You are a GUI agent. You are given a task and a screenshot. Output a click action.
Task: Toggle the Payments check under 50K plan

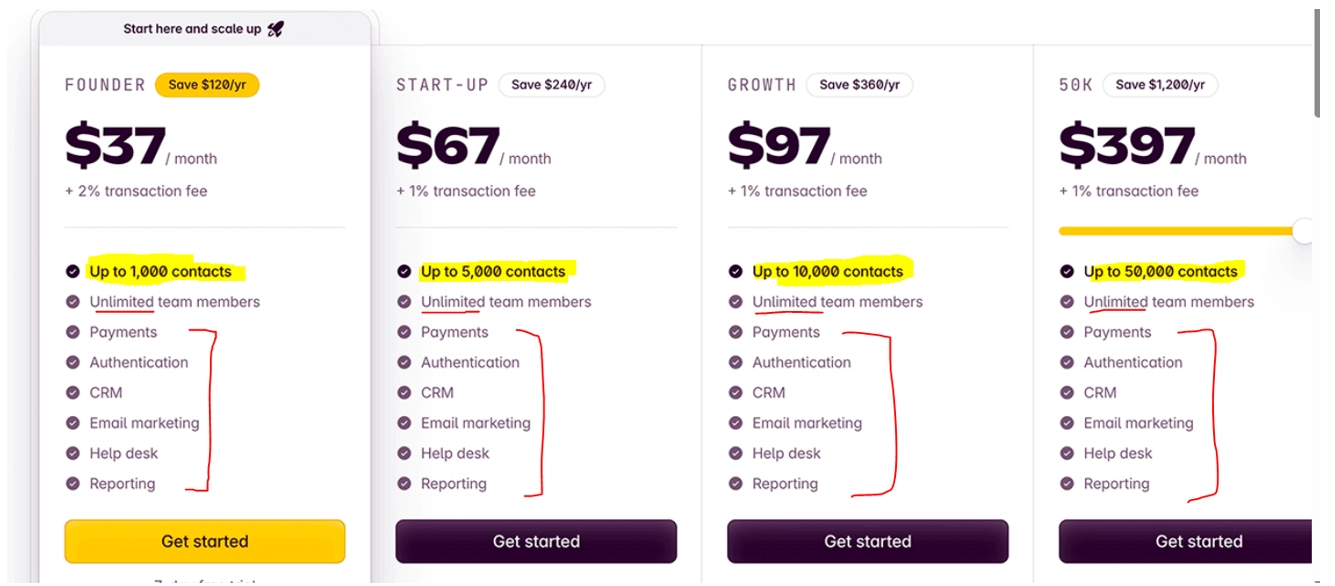(1066, 331)
